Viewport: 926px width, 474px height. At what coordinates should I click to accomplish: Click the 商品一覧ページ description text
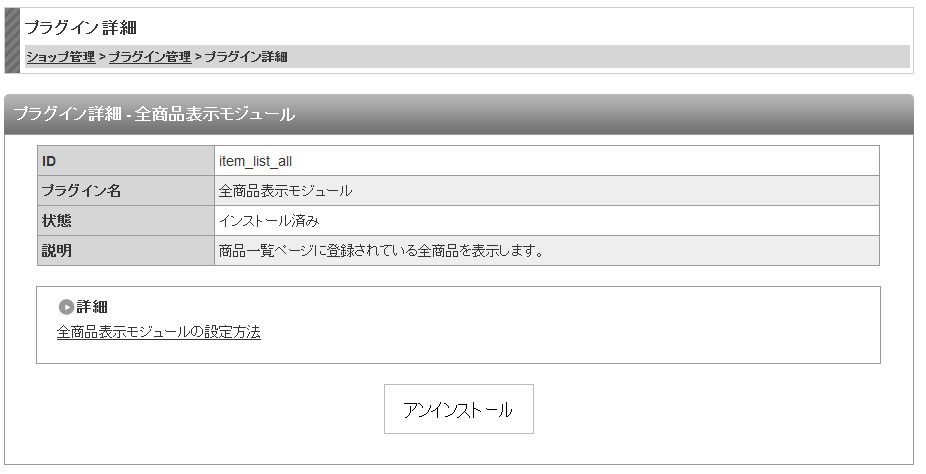point(382,251)
